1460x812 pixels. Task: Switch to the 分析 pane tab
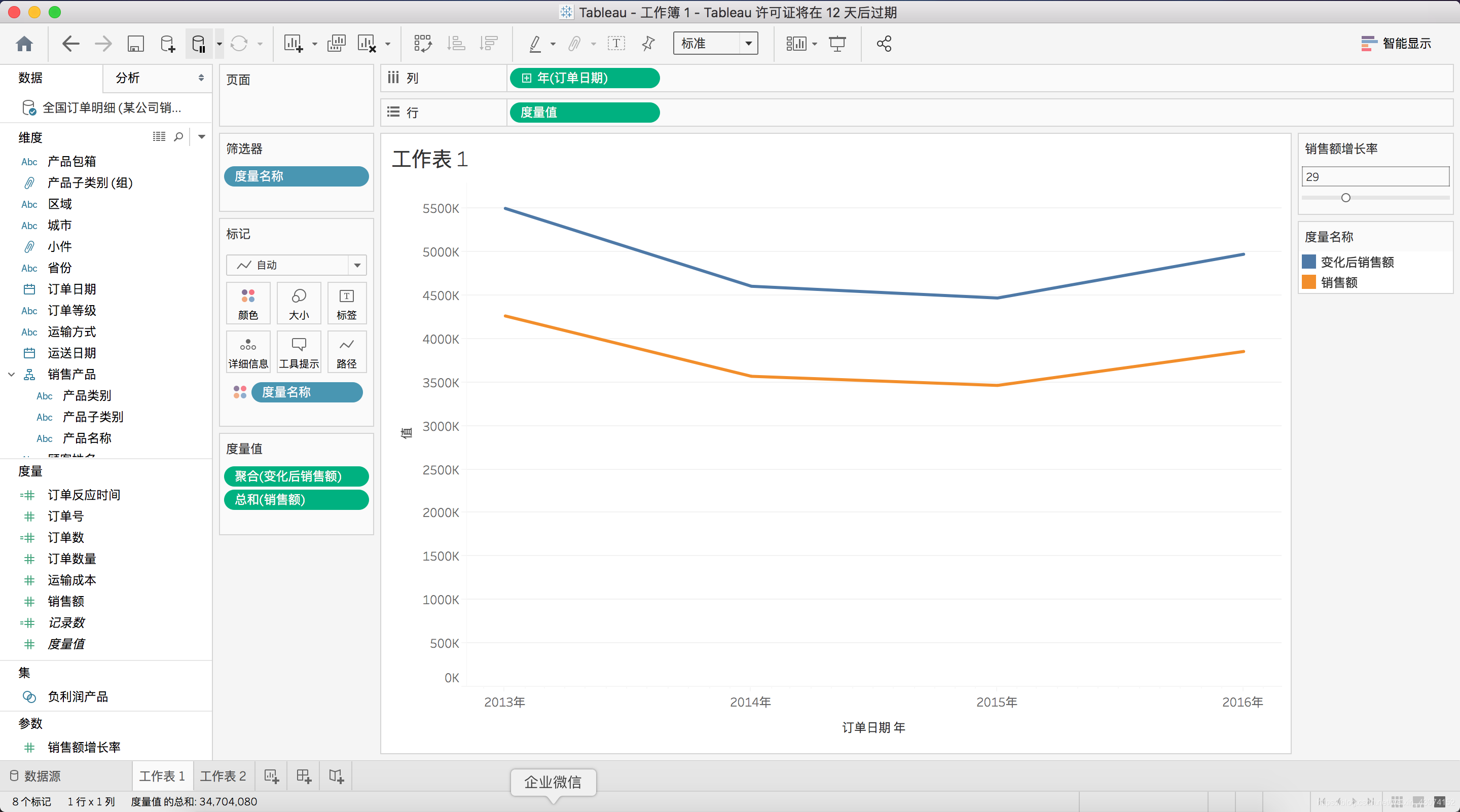pyautogui.click(x=128, y=78)
